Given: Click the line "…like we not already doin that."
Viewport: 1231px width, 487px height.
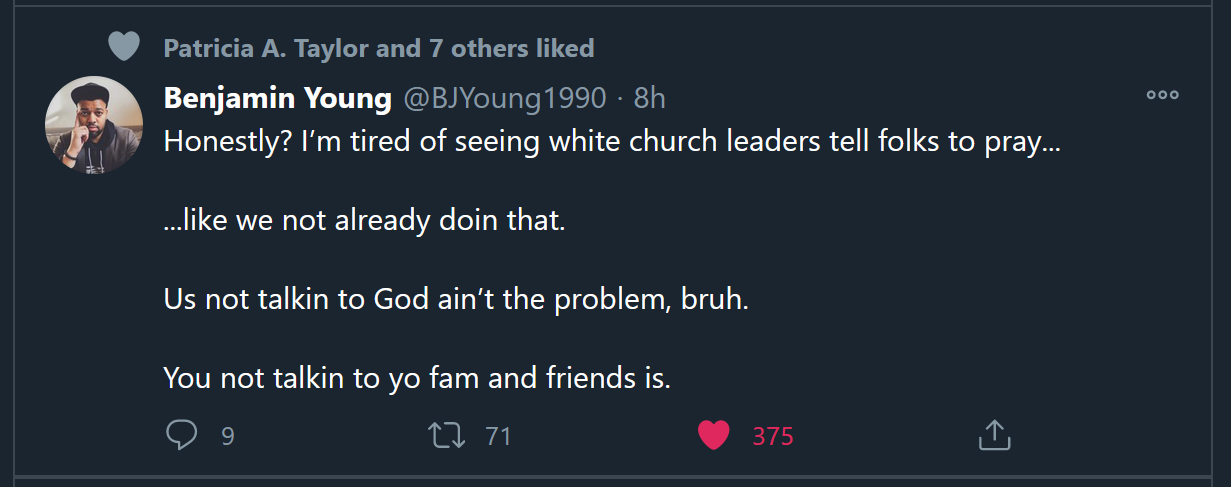Looking at the screenshot, I should (364, 220).
